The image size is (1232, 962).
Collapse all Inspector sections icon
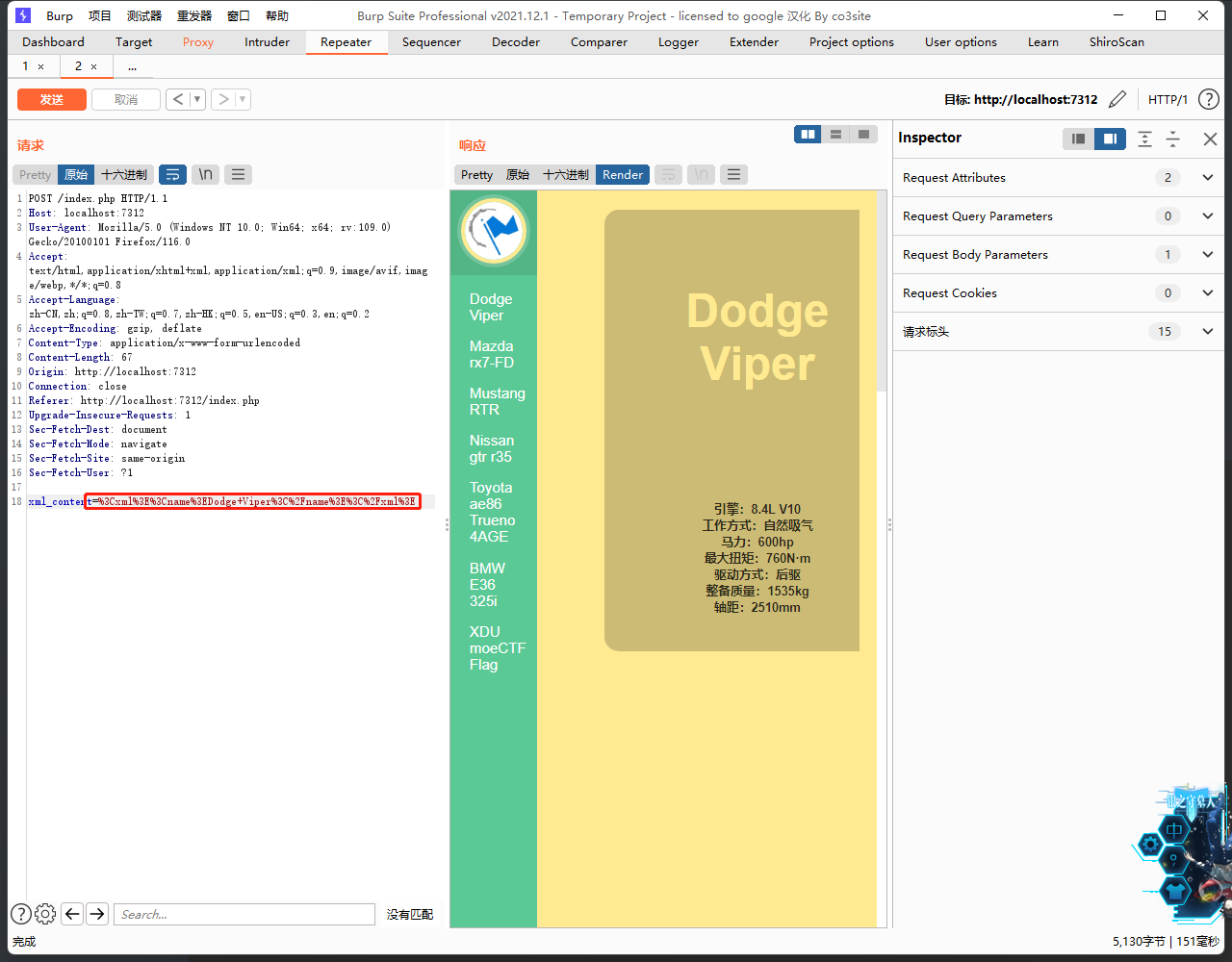click(x=1173, y=139)
